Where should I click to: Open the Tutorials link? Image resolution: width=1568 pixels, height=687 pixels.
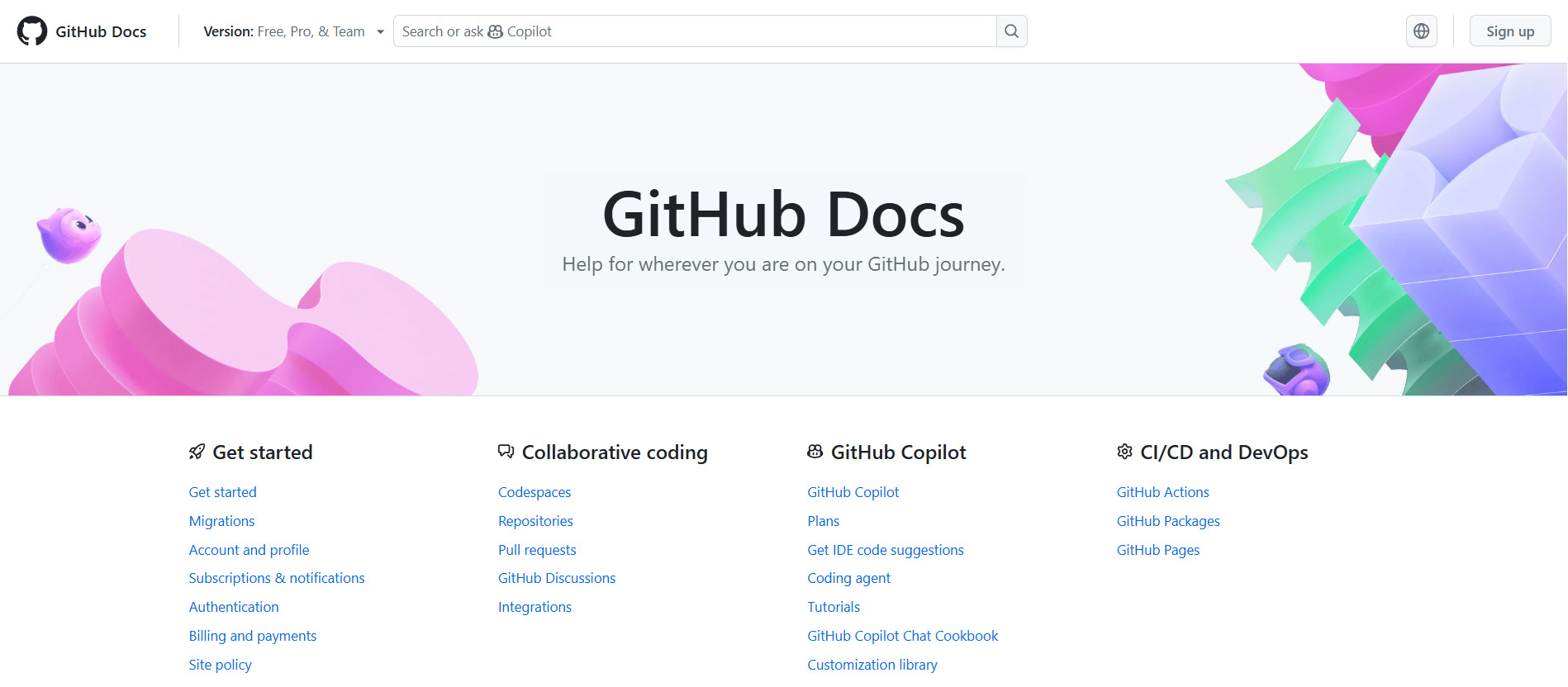pos(834,607)
